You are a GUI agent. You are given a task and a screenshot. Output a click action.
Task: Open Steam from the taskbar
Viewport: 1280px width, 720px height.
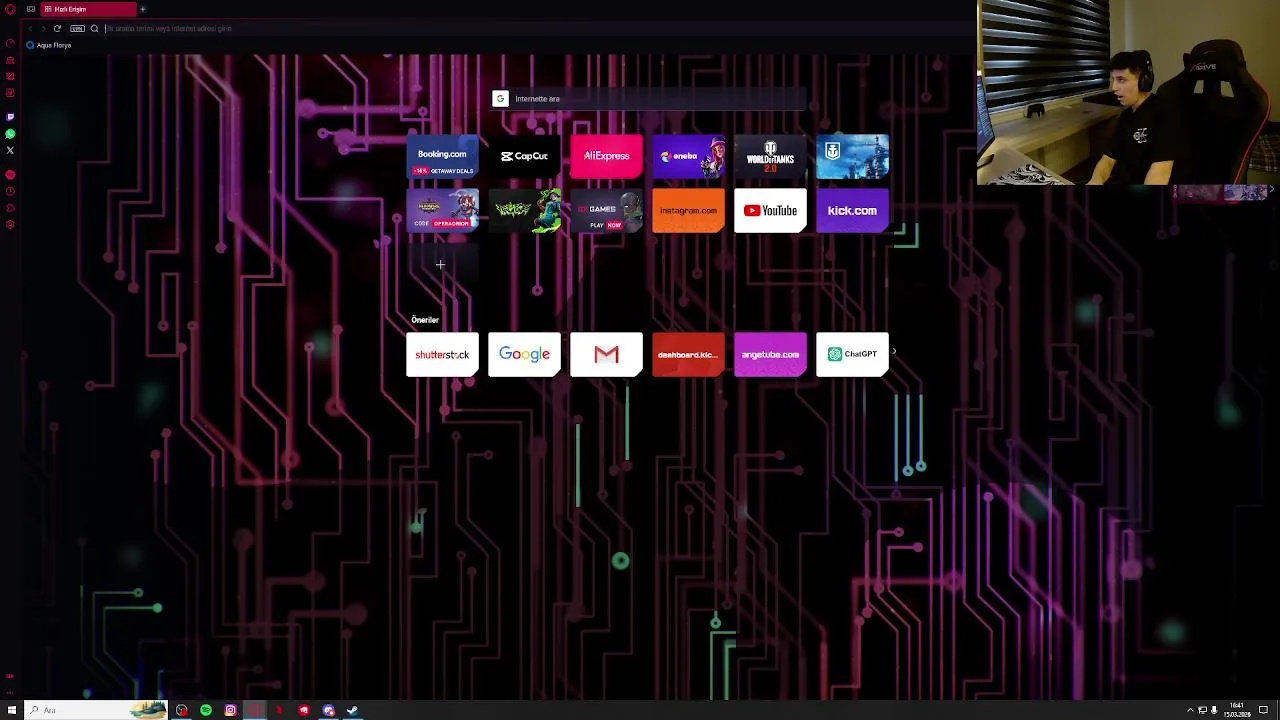[x=352, y=710]
